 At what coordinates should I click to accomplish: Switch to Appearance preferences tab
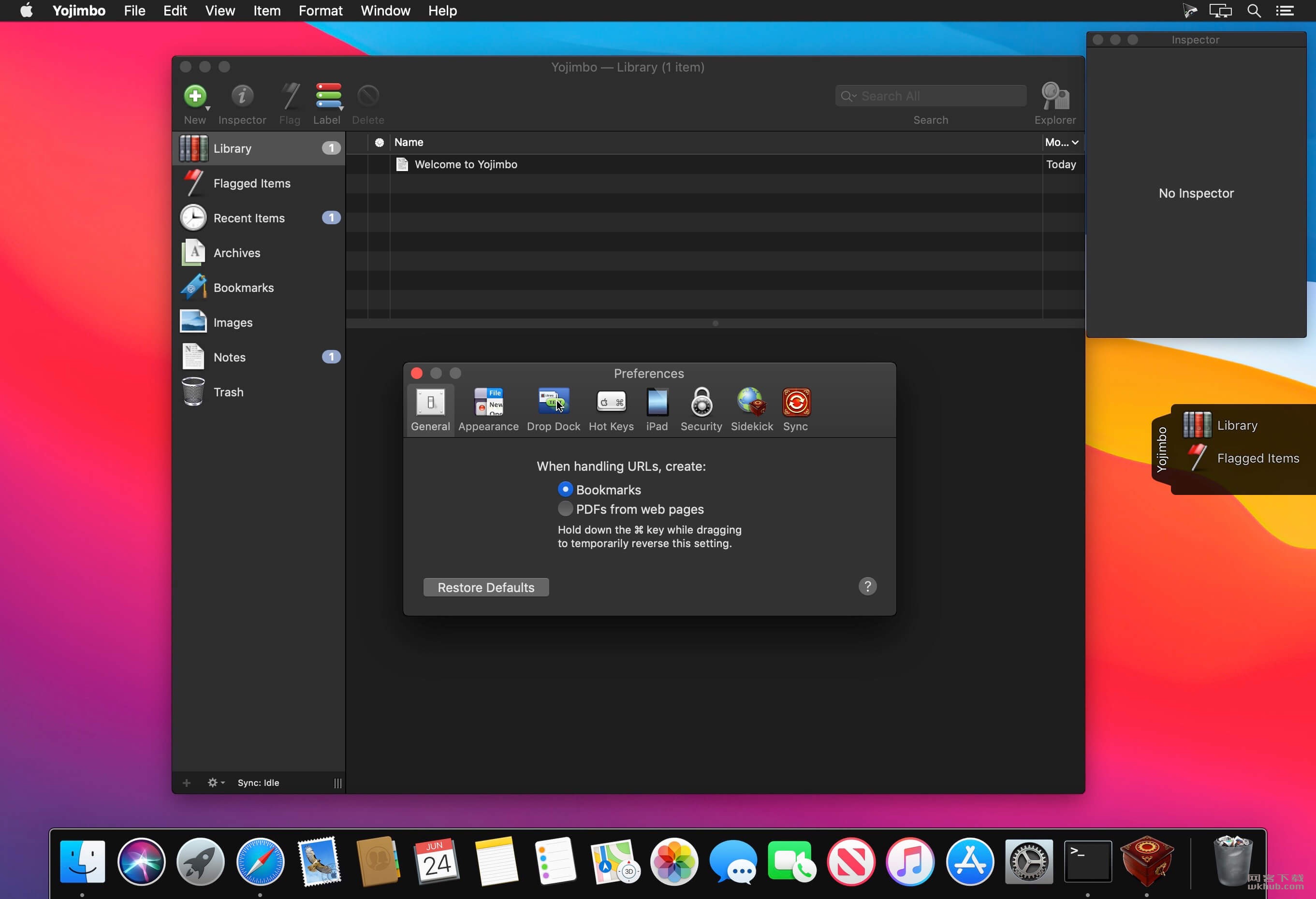pos(488,410)
